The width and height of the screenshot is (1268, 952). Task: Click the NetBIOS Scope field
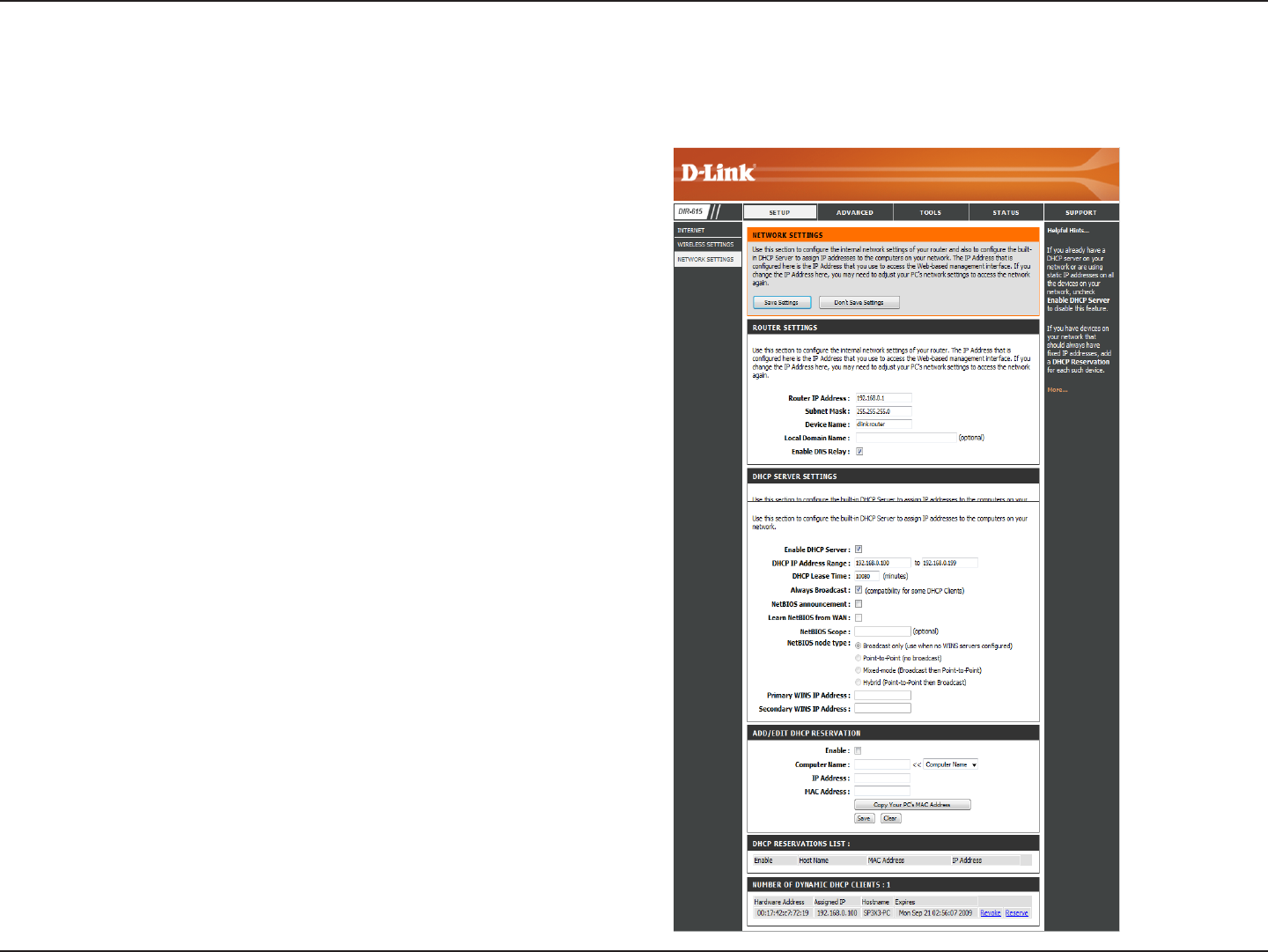pos(882,631)
